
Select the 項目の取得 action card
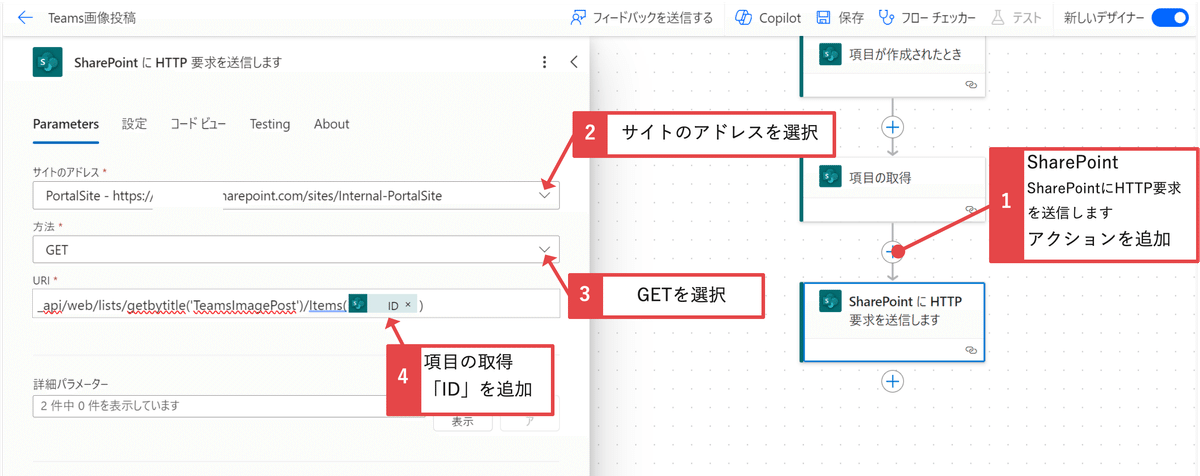tap(892, 188)
